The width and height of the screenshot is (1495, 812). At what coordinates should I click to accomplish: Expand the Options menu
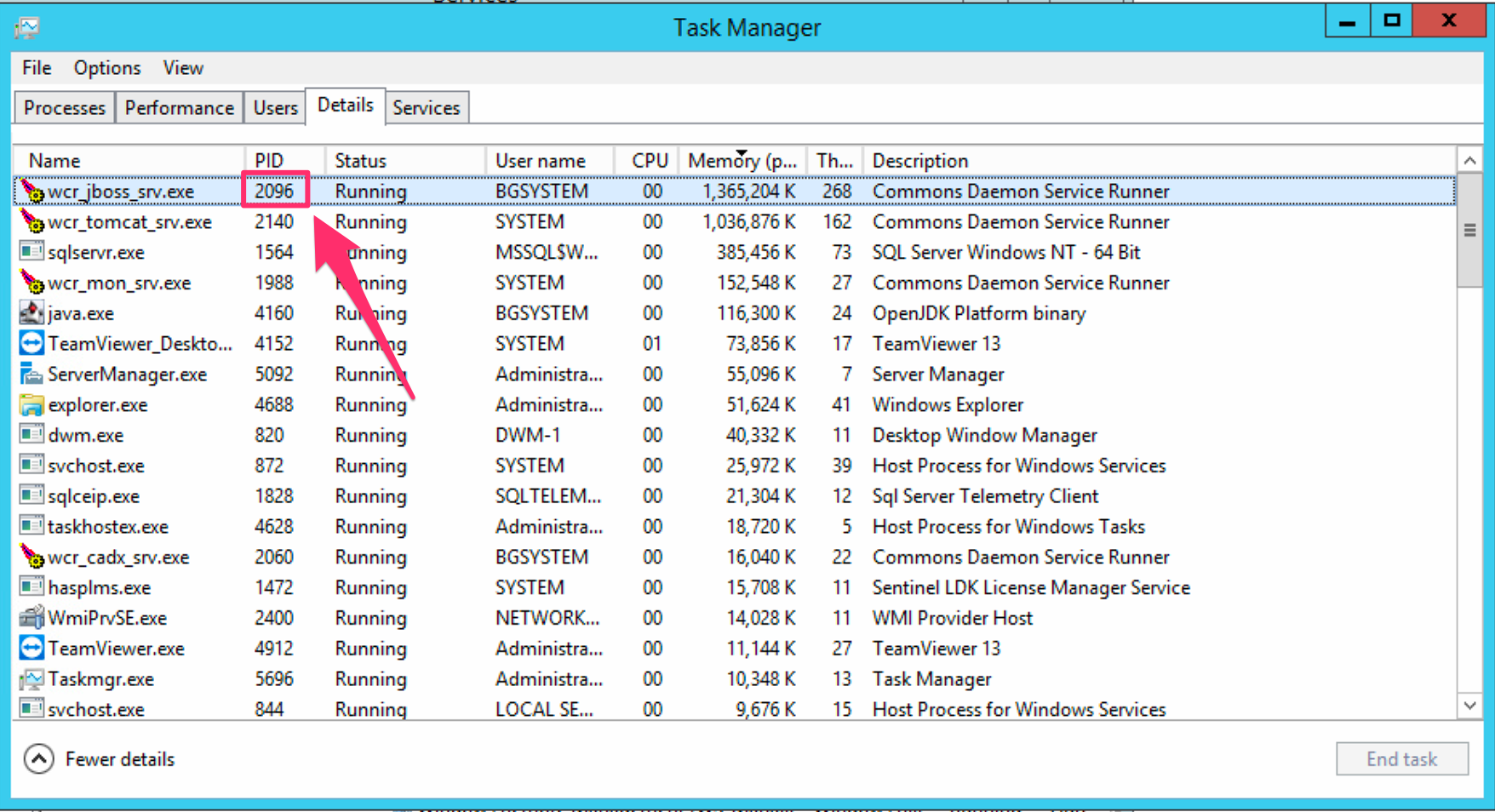click(106, 67)
